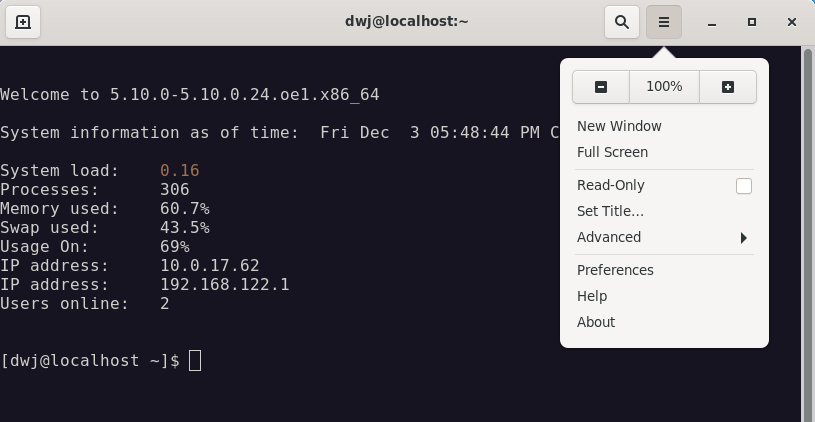
Task: Click the terminal vertical scrollbar
Action: pyautogui.click(x=808, y=230)
